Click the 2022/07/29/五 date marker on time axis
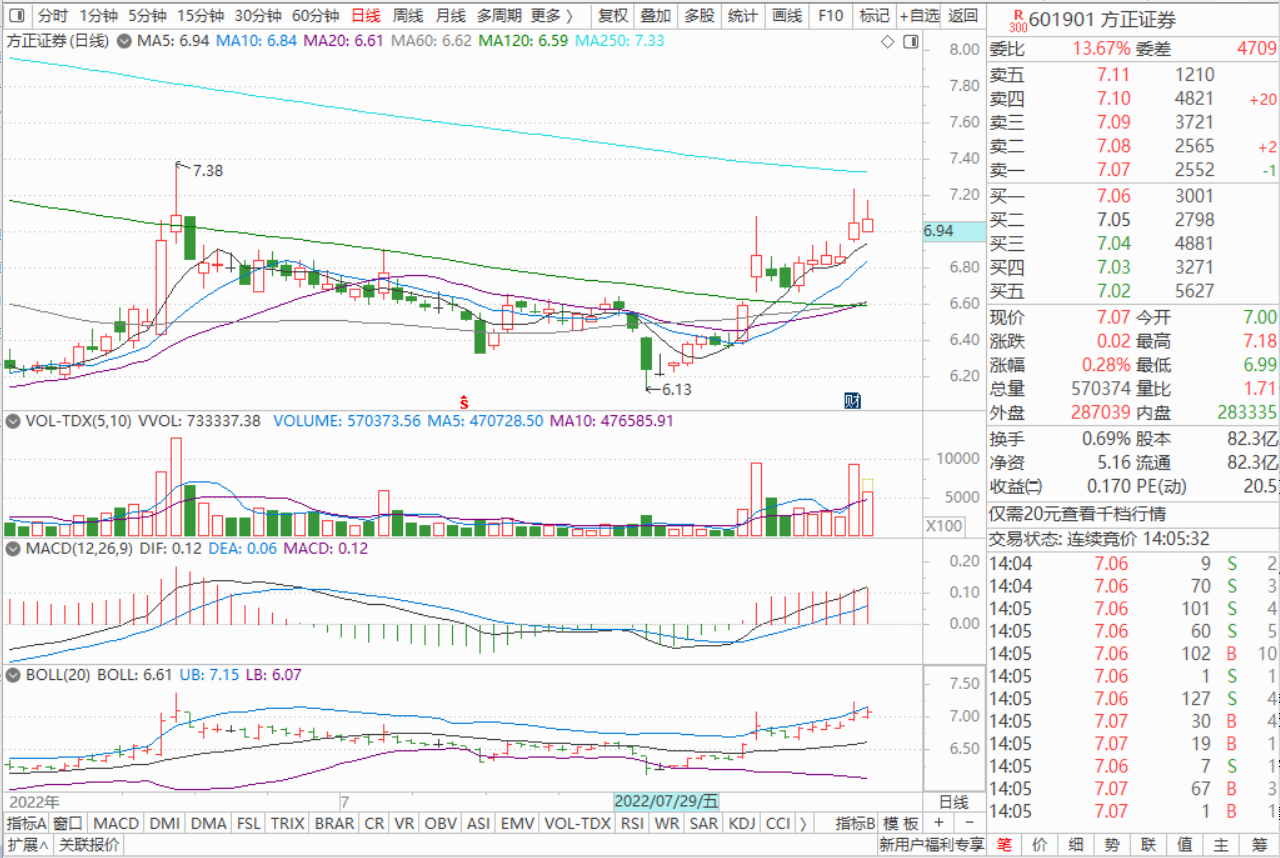This screenshot has height=858, width=1280. (x=666, y=801)
